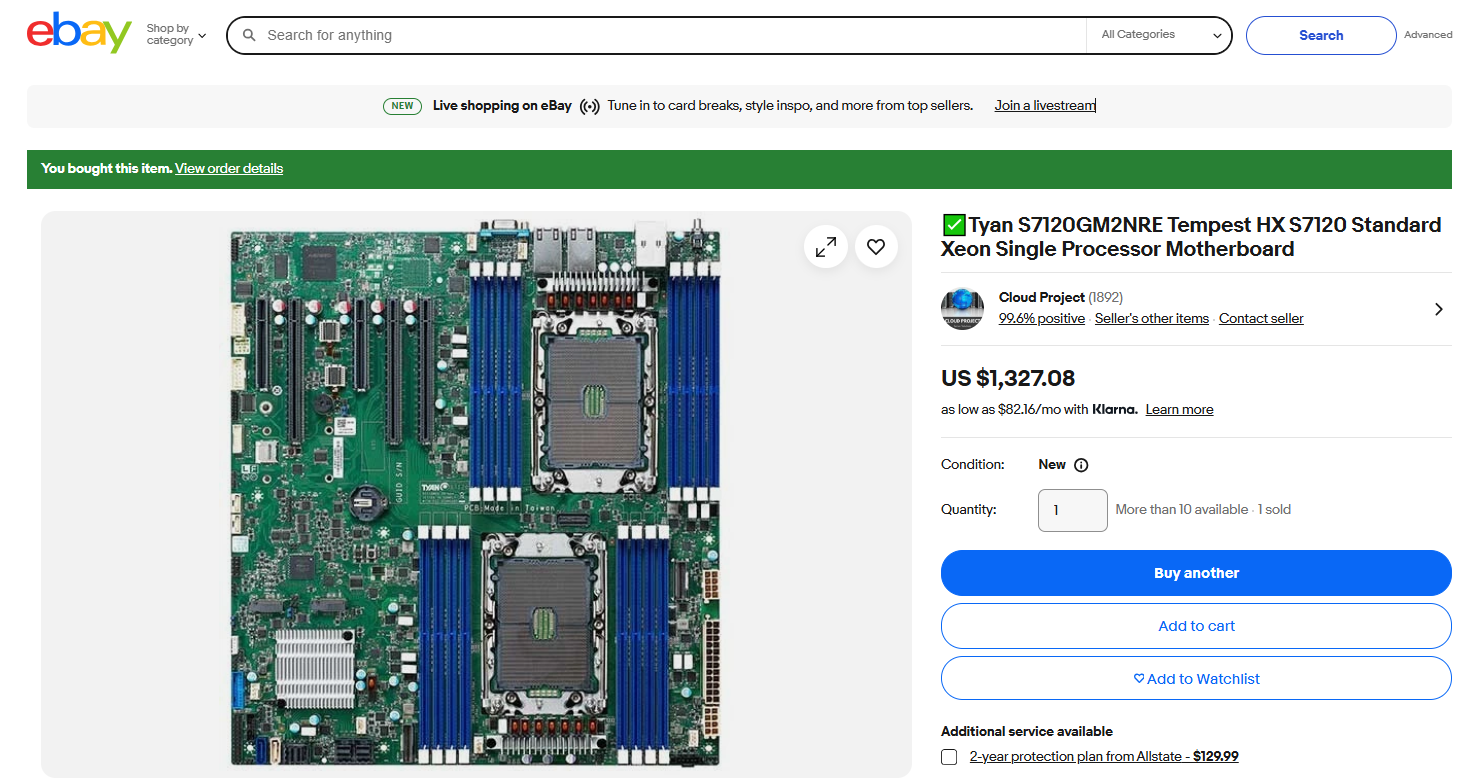
Task: Expand seller details with the right chevron
Action: 1438,309
